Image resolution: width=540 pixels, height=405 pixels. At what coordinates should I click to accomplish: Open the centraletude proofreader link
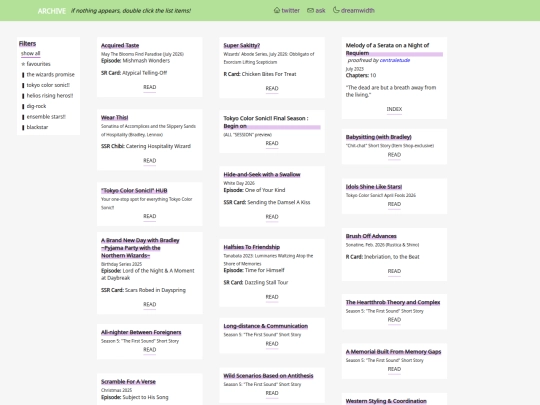click(395, 60)
